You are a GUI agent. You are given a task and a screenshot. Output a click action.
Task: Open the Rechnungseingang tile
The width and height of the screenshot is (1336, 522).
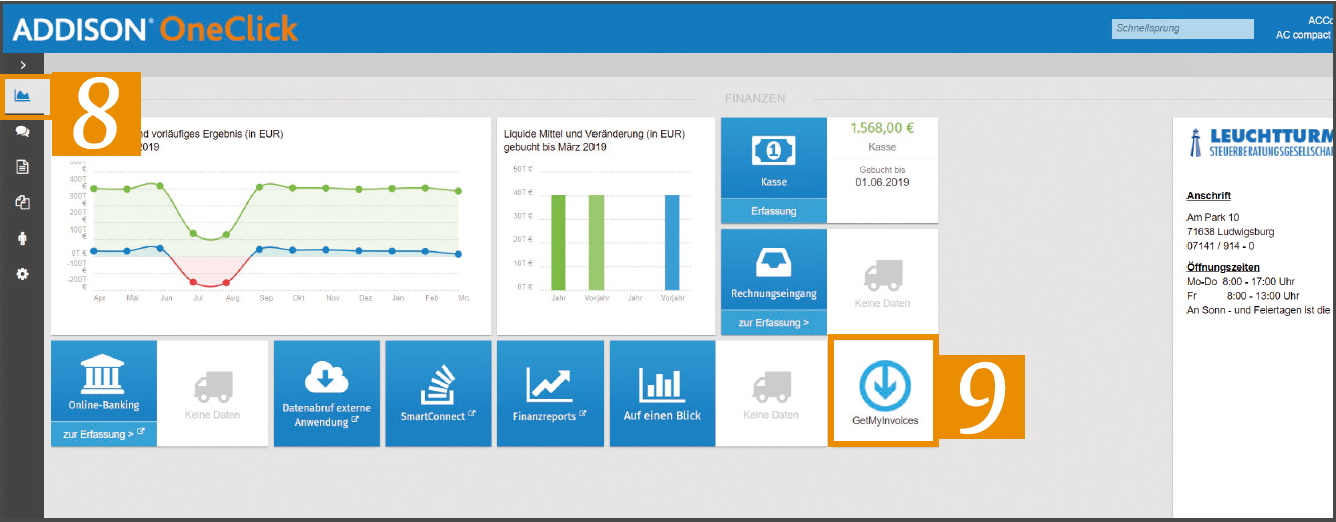coord(774,269)
